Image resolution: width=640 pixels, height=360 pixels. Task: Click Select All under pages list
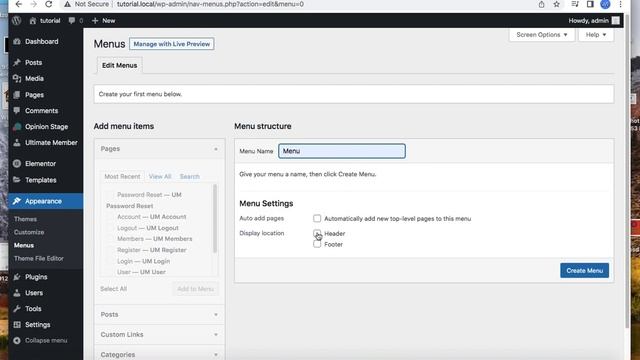click(x=113, y=289)
